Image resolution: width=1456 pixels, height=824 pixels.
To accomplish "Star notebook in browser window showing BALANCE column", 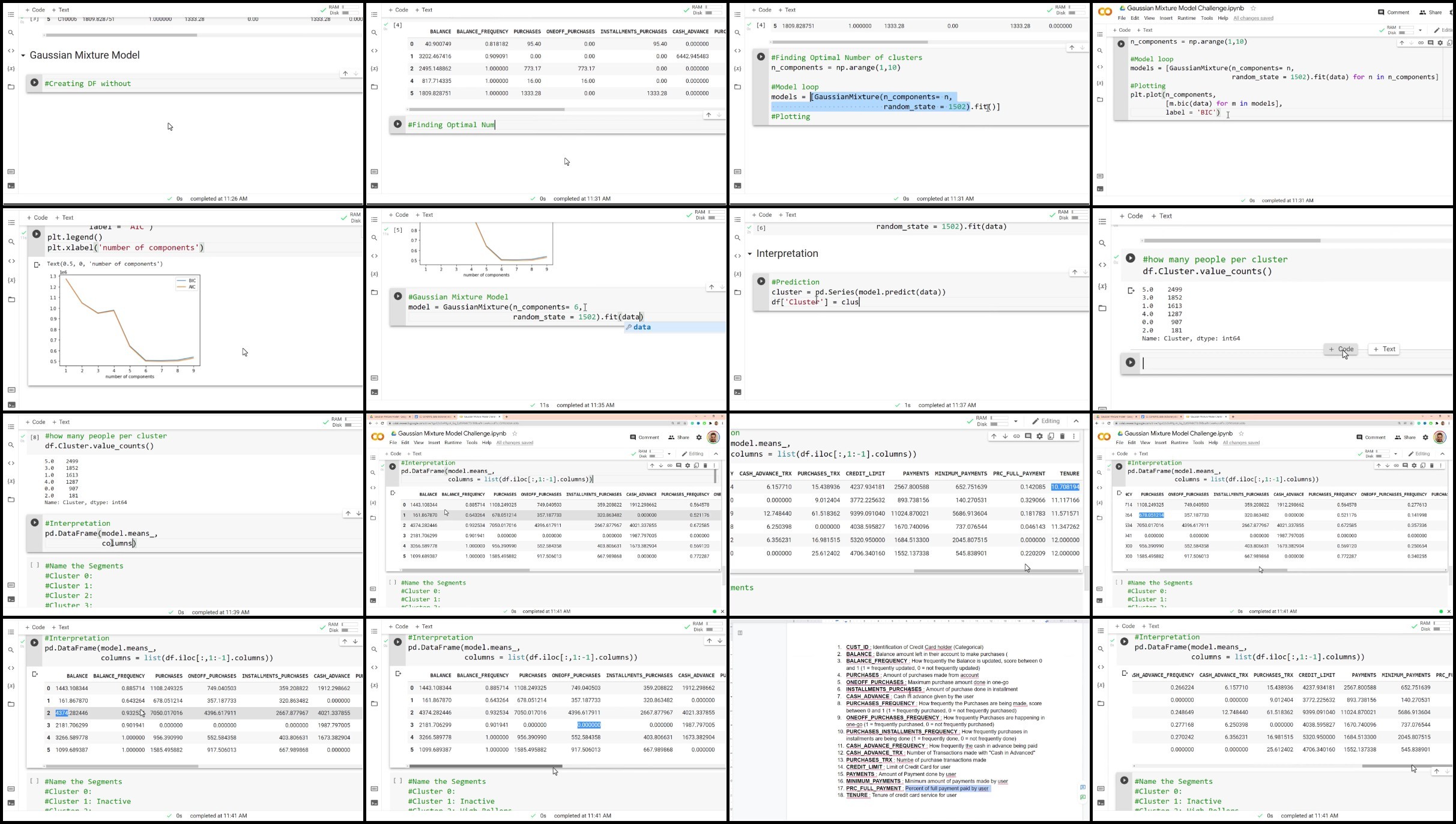I will click(x=515, y=433).
